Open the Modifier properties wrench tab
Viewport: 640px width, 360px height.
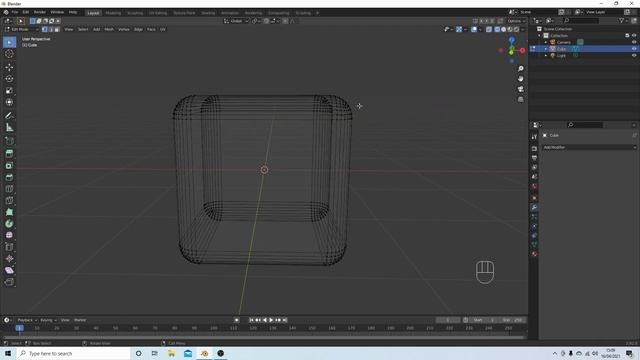click(x=534, y=207)
